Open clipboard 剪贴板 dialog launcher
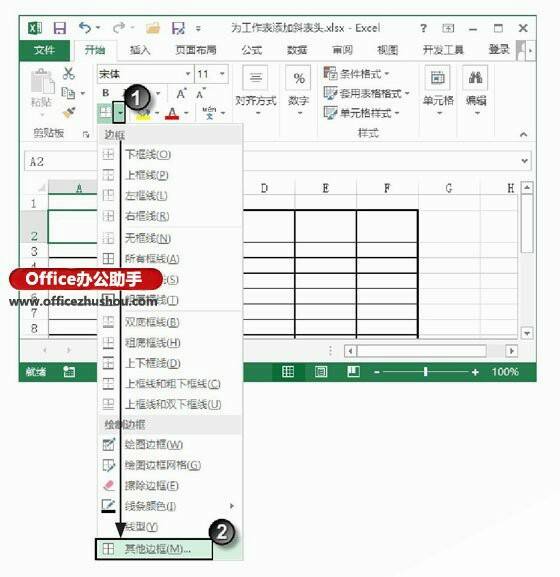560x577 pixels. point(86,134)
